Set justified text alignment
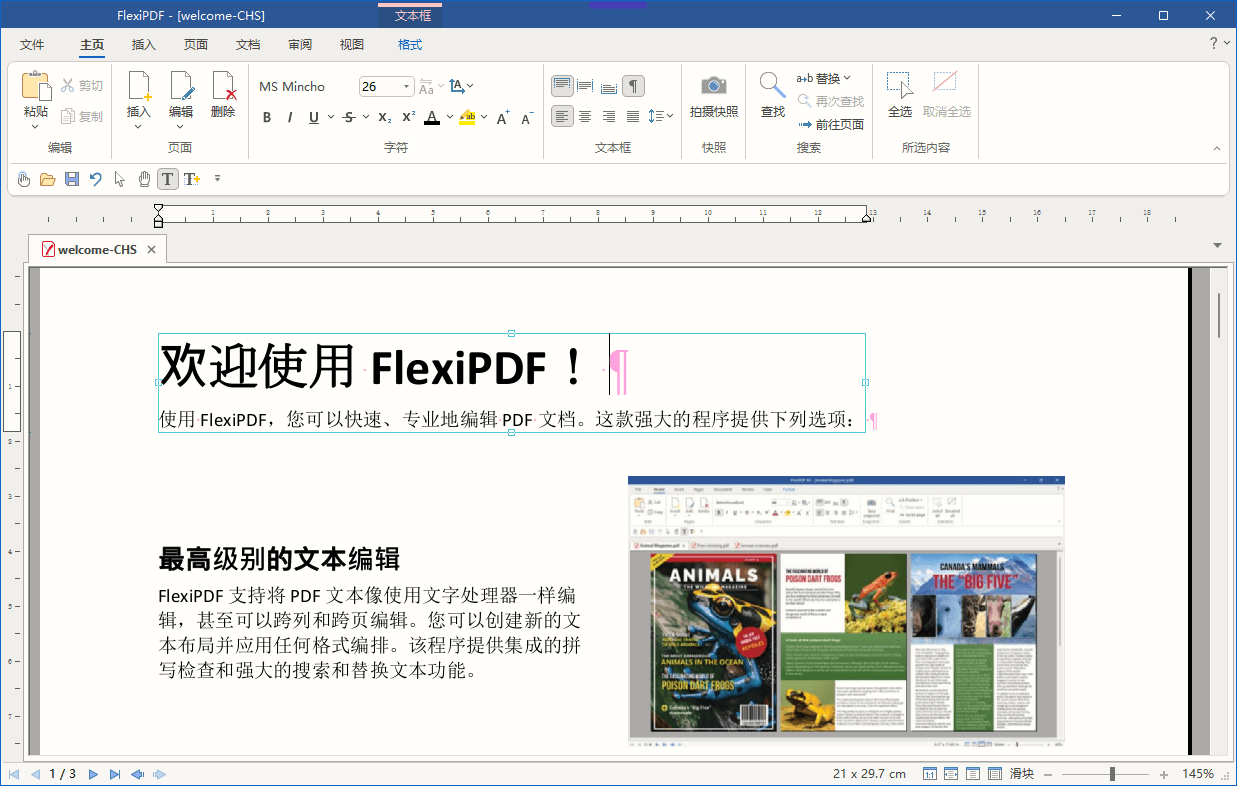 pyautogui.click(x=633, y=116)
